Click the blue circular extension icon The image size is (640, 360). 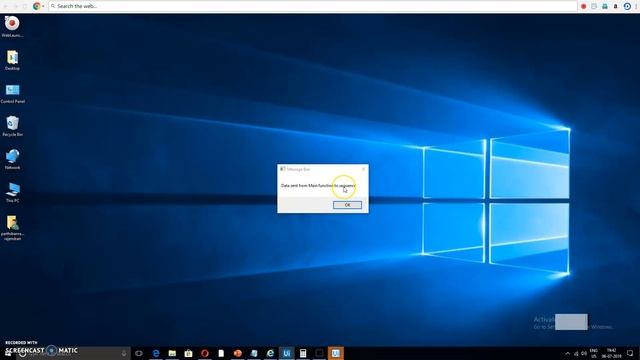tap(627, 6)
